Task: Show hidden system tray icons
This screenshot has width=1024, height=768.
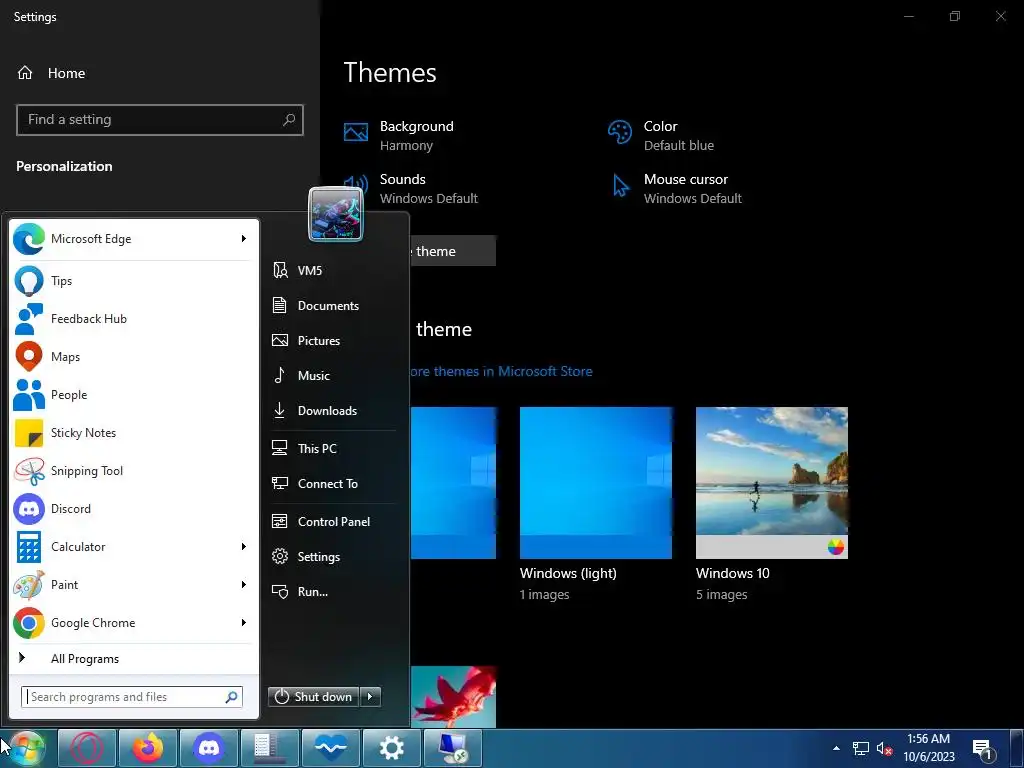Action: (836, 748)
